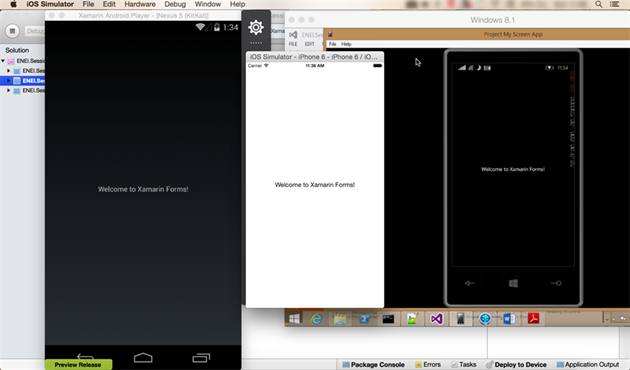Tap the Android back navigation button

[x=85, y=356]
